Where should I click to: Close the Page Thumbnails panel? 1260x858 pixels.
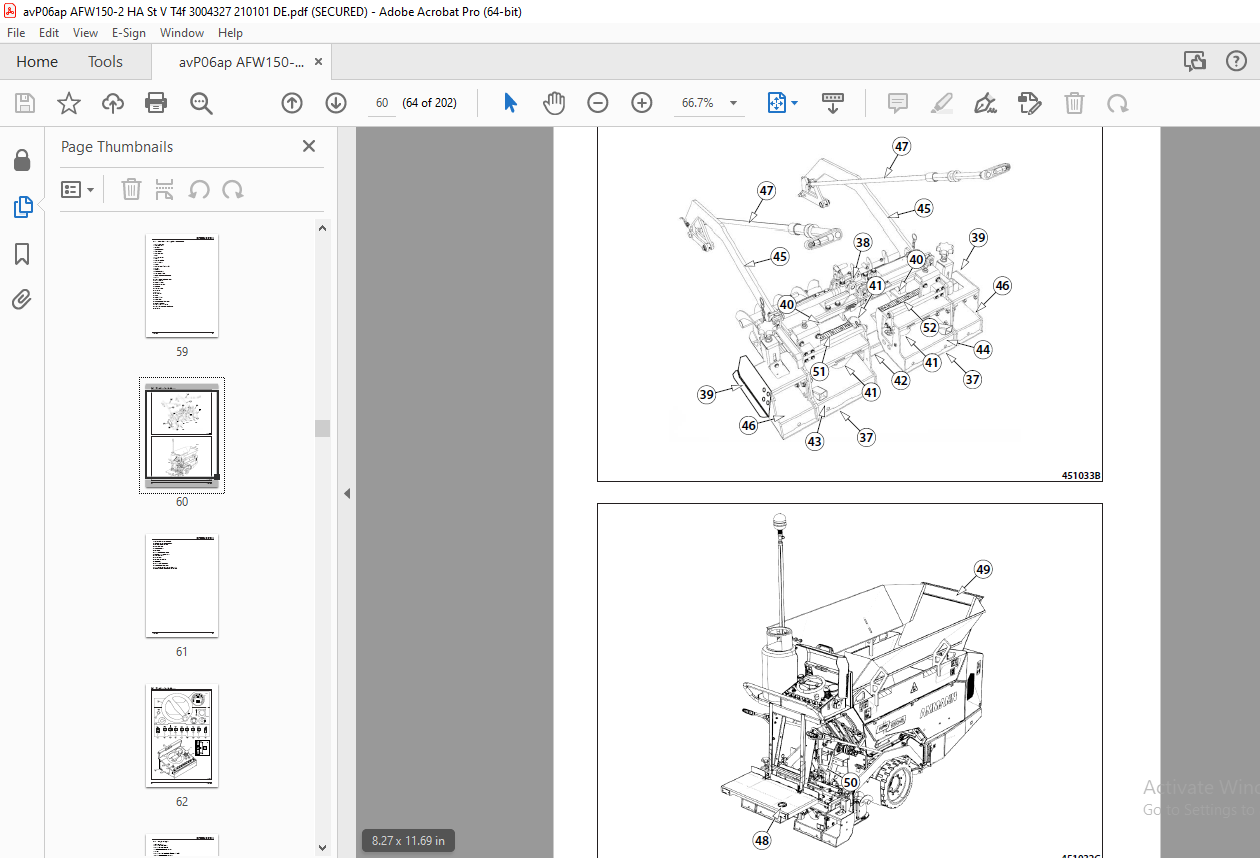309,146
